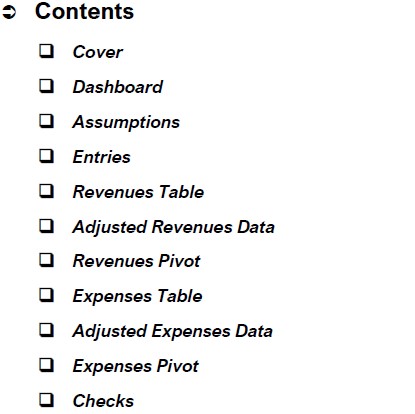
Task: Jump to Revenues Table
Action: (x=138, y=192)
